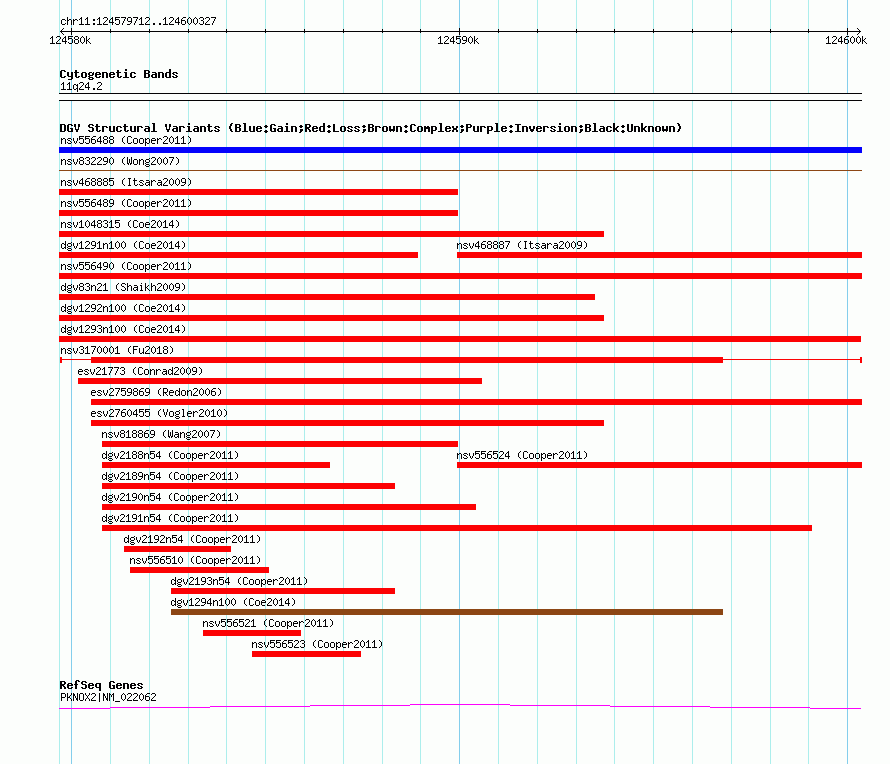Image resolution: width=890 pixels, height=764 pixels.
Task: Select nsv556490 (Cooper2011) label
Action: pos(126,266)
